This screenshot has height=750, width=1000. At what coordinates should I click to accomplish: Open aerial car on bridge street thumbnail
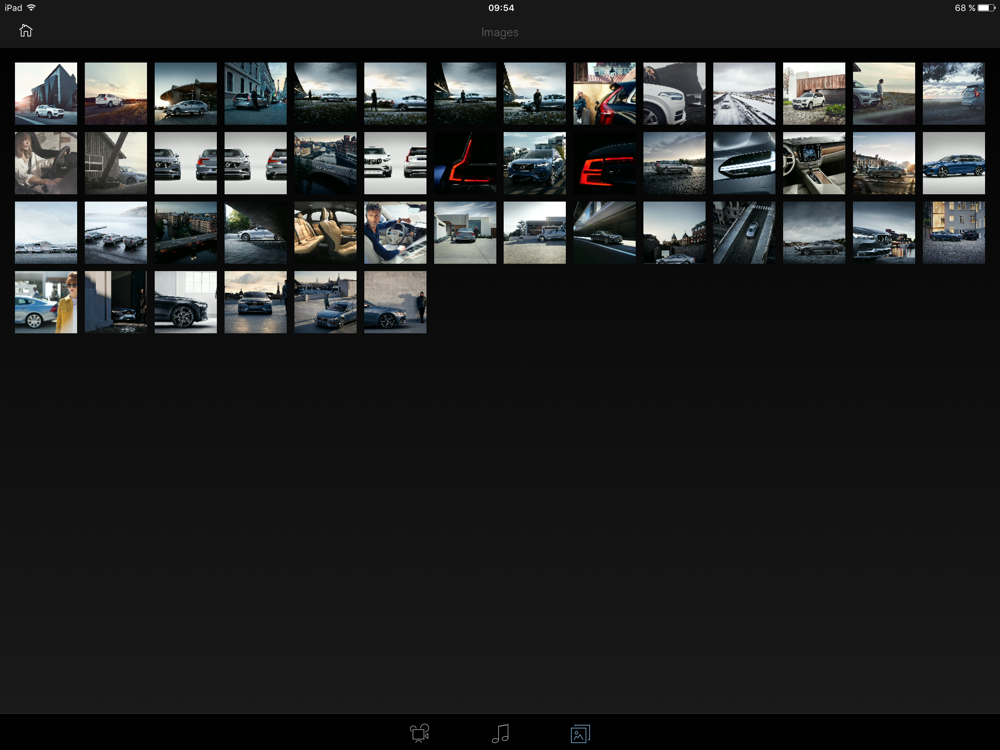coord(744,233)
